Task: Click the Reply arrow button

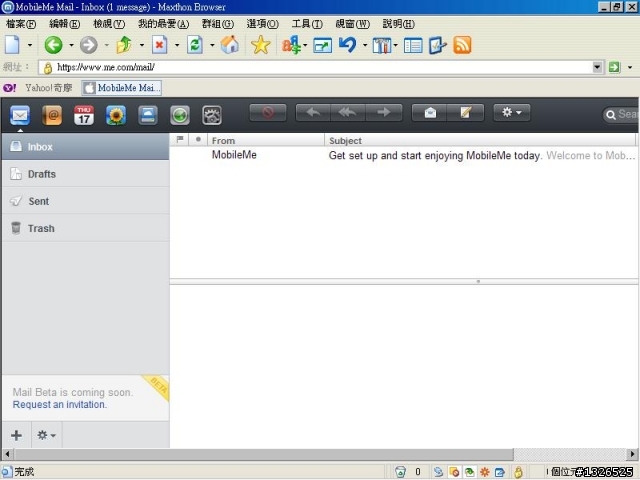Action: pyautogui.click(x=313, y=112)
